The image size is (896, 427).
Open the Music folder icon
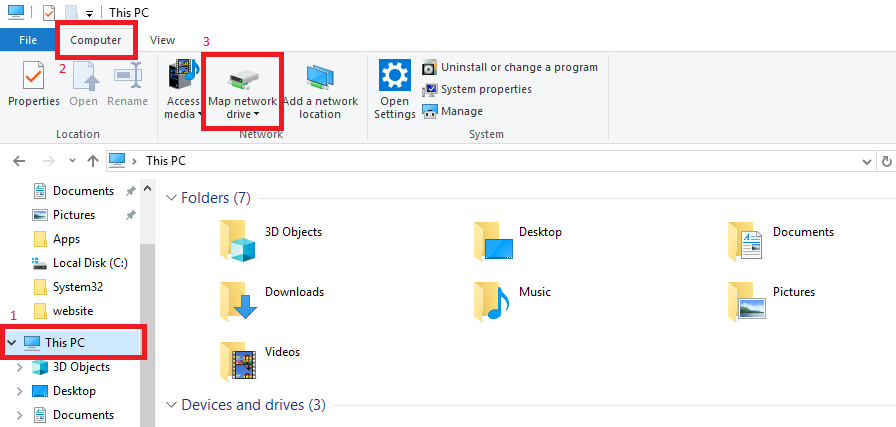click(x=492, y=300)
